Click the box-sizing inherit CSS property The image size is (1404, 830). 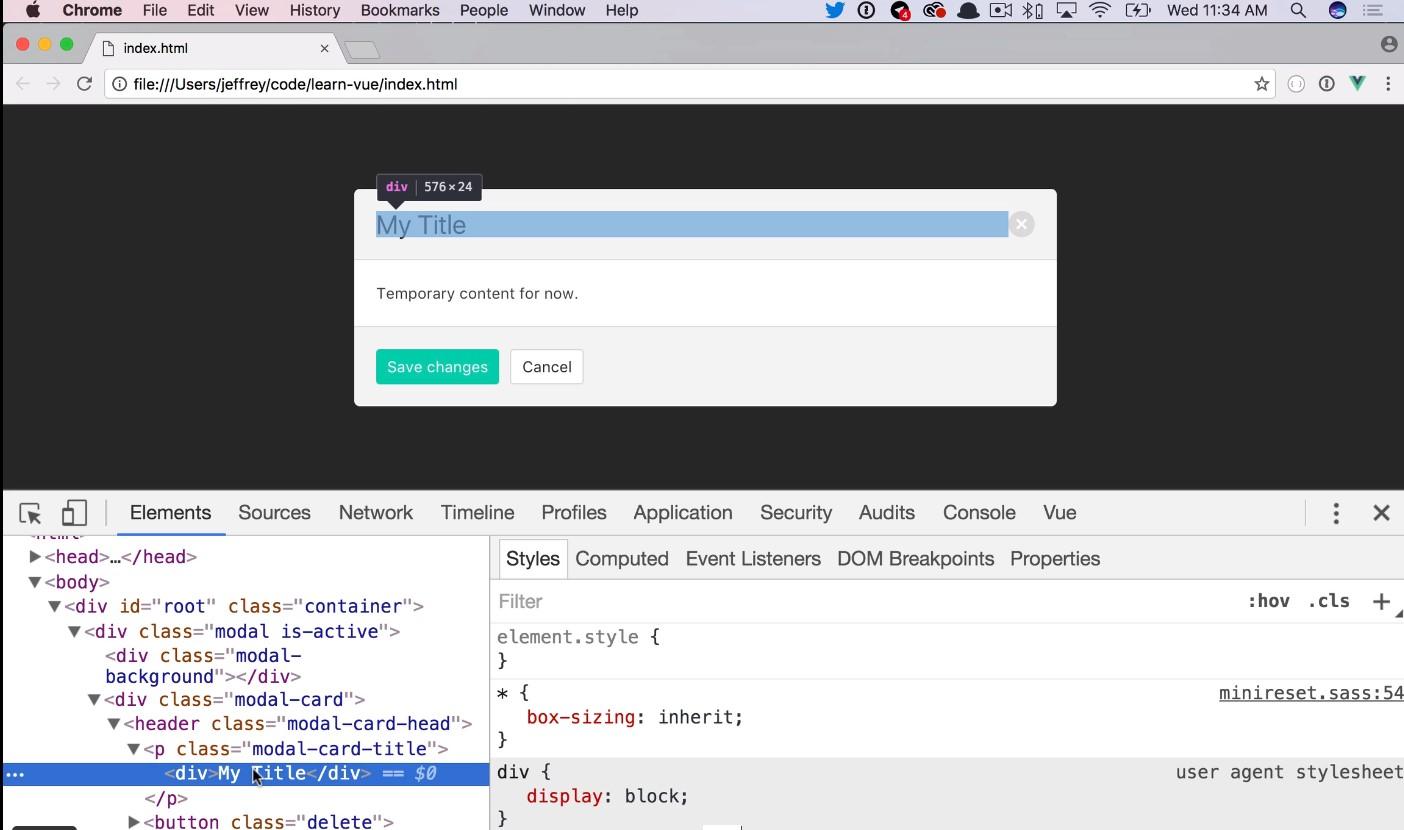point(635,718)
